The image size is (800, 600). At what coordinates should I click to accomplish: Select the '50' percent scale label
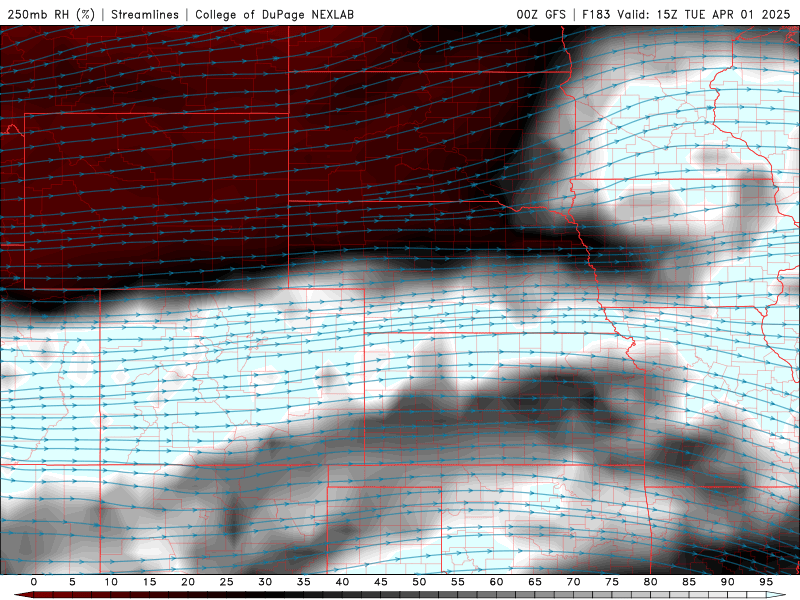pyautogui.click(x=419, y=582)
